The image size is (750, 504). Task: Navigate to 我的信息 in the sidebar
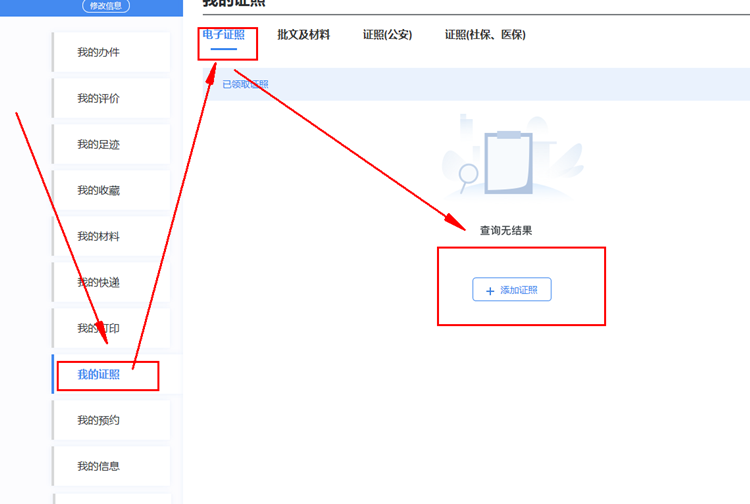point(98,466)
